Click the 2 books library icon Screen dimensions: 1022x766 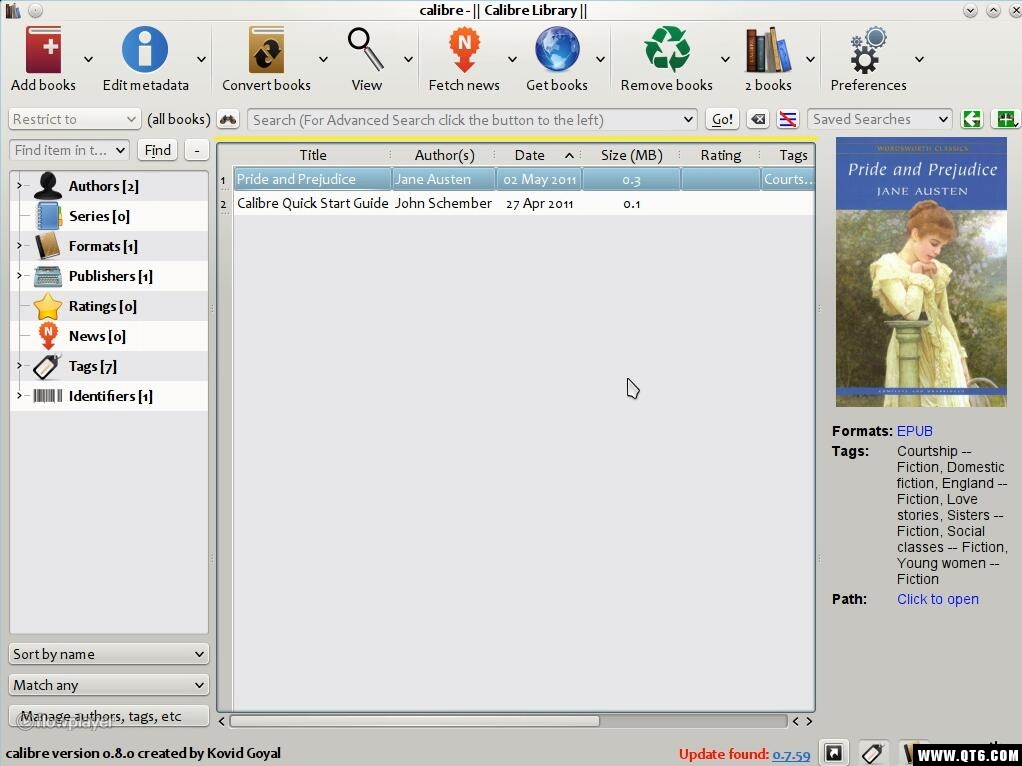point(768,49)
